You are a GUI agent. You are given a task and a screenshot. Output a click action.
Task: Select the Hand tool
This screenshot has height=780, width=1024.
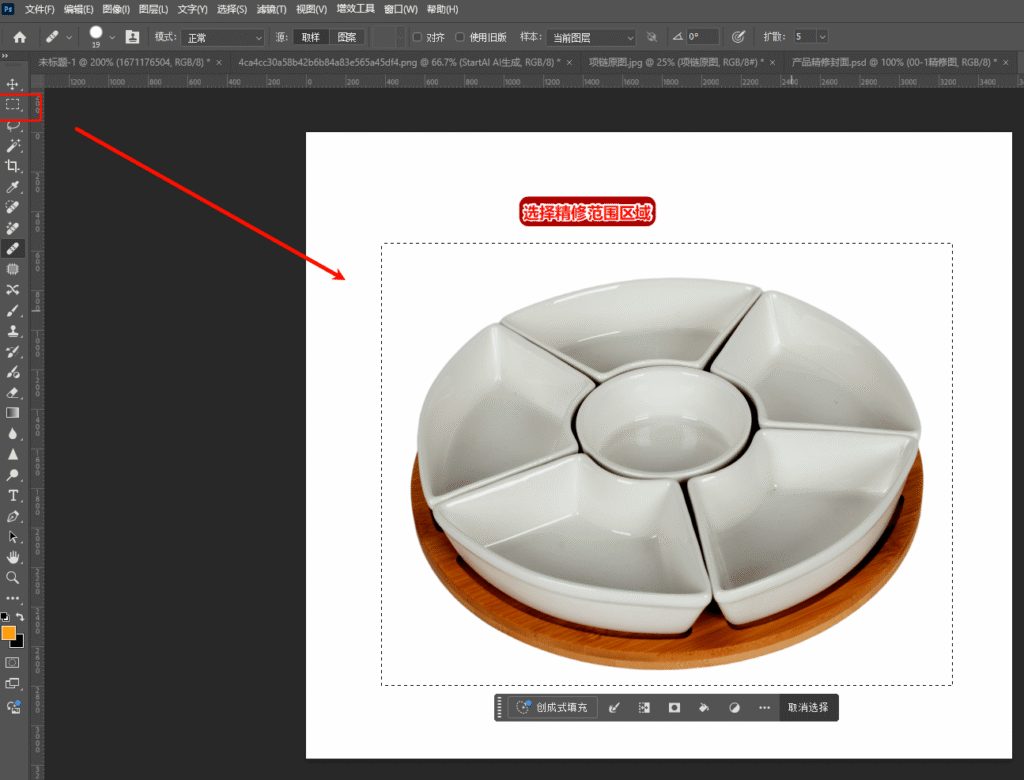pos(13,557)
